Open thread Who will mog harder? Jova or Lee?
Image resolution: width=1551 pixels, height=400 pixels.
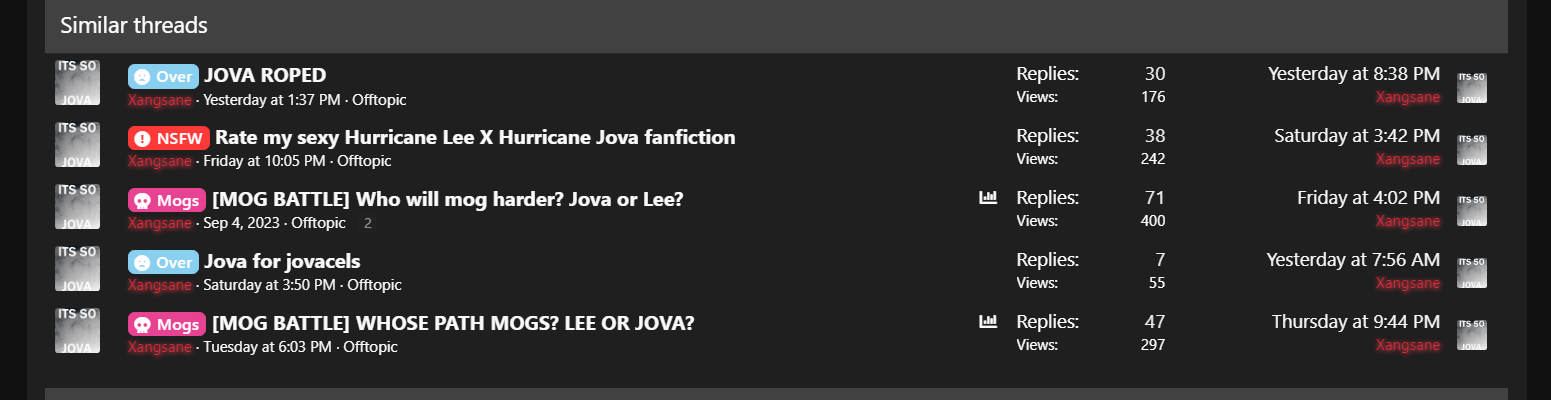pos(448,199)
